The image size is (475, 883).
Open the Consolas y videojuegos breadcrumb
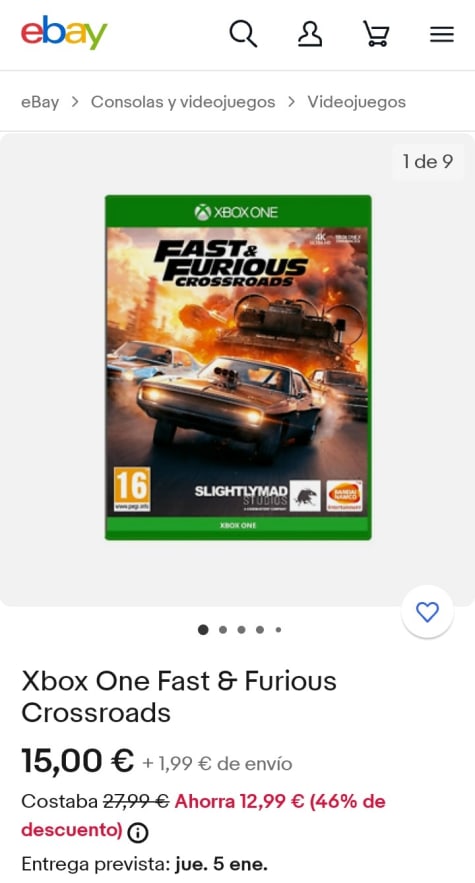point(183,102)
